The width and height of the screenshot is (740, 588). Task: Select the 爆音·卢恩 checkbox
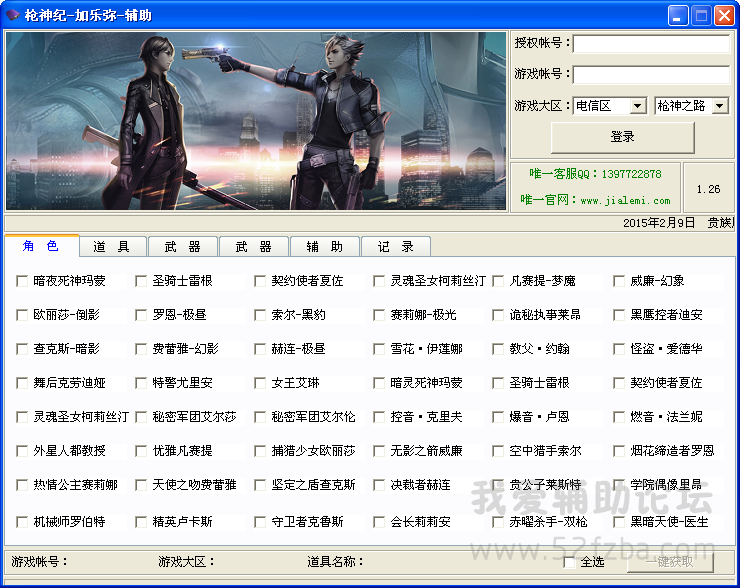pyautogui.click(x=498, y=417)
